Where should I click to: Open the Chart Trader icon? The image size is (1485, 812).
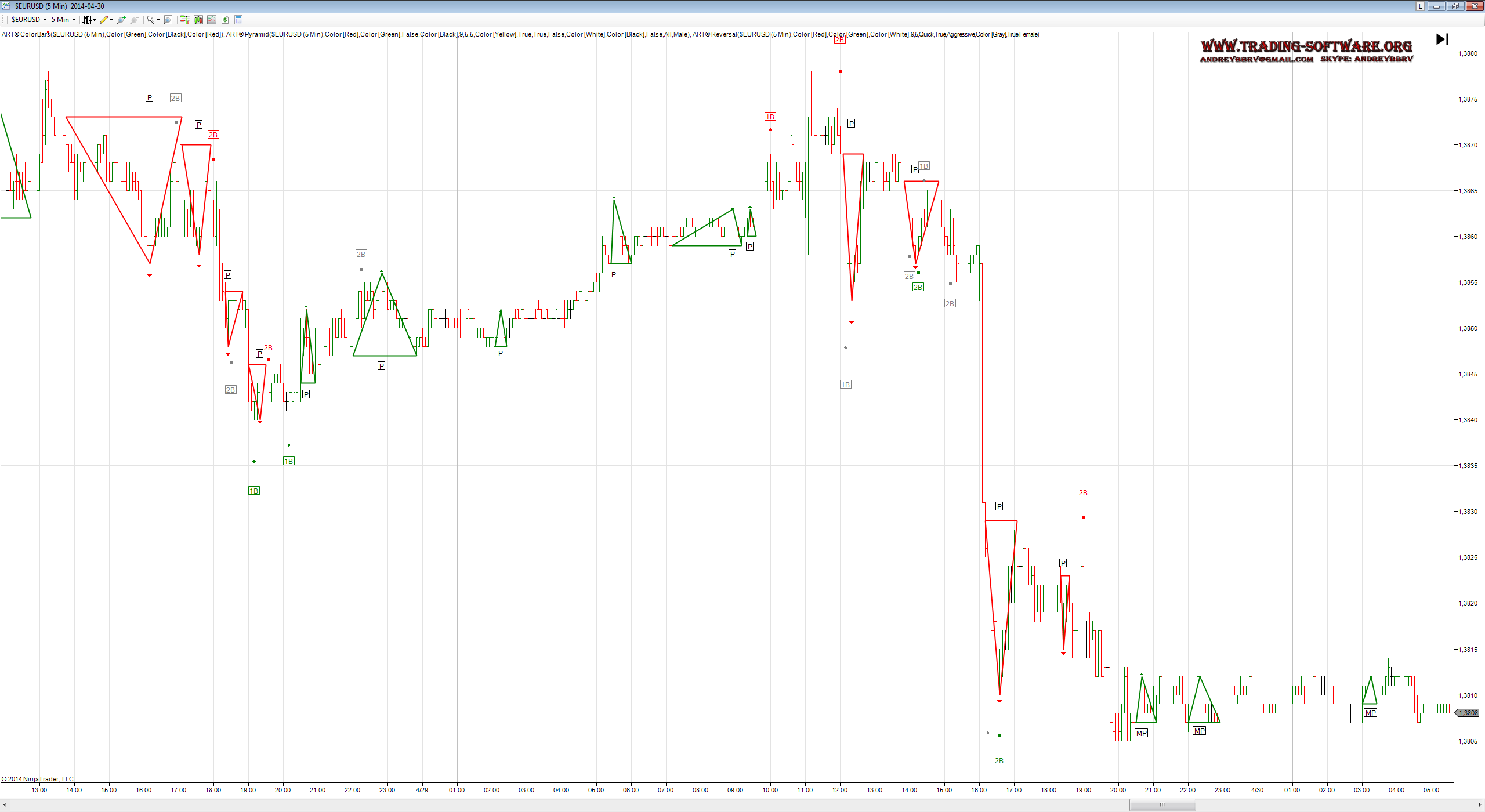click(184, 20)
